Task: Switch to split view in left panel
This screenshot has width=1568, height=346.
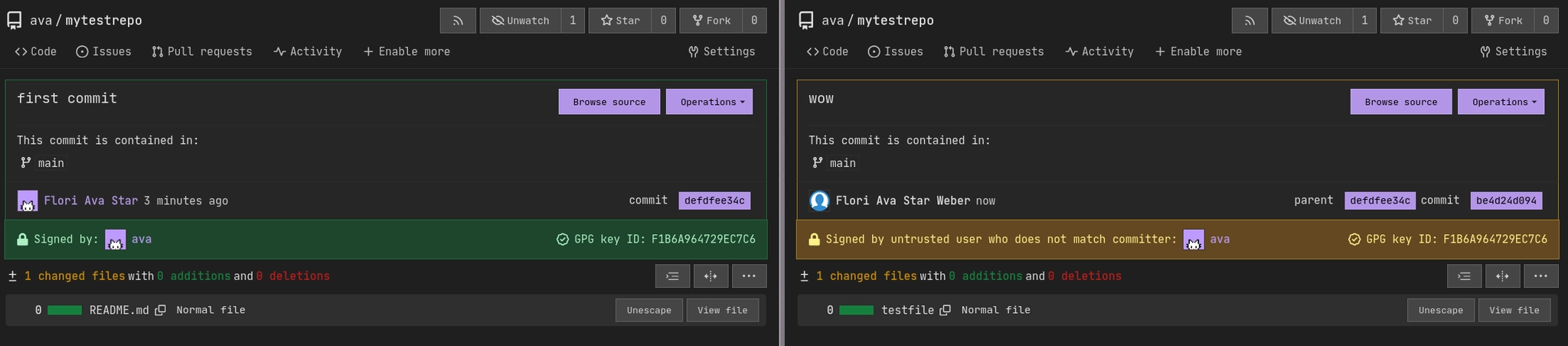Action: (710, 276)
